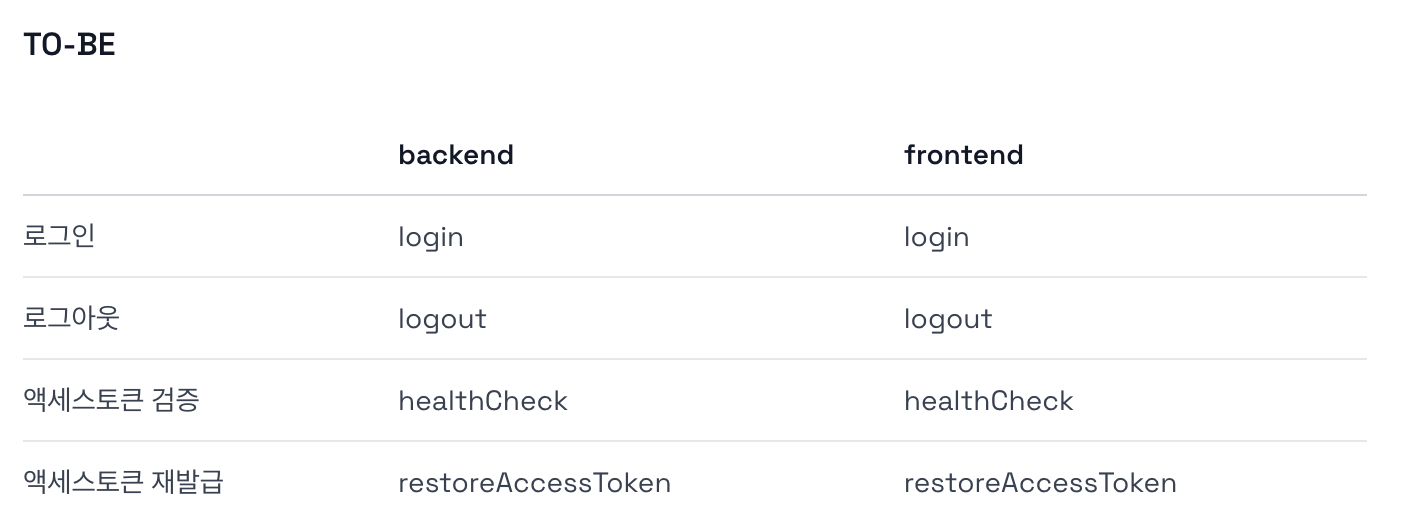The width and height of the screenshot is (1410, 532).
Task: Click the divider below the 액세스토큰 검증 row
Action: [694, 441]
